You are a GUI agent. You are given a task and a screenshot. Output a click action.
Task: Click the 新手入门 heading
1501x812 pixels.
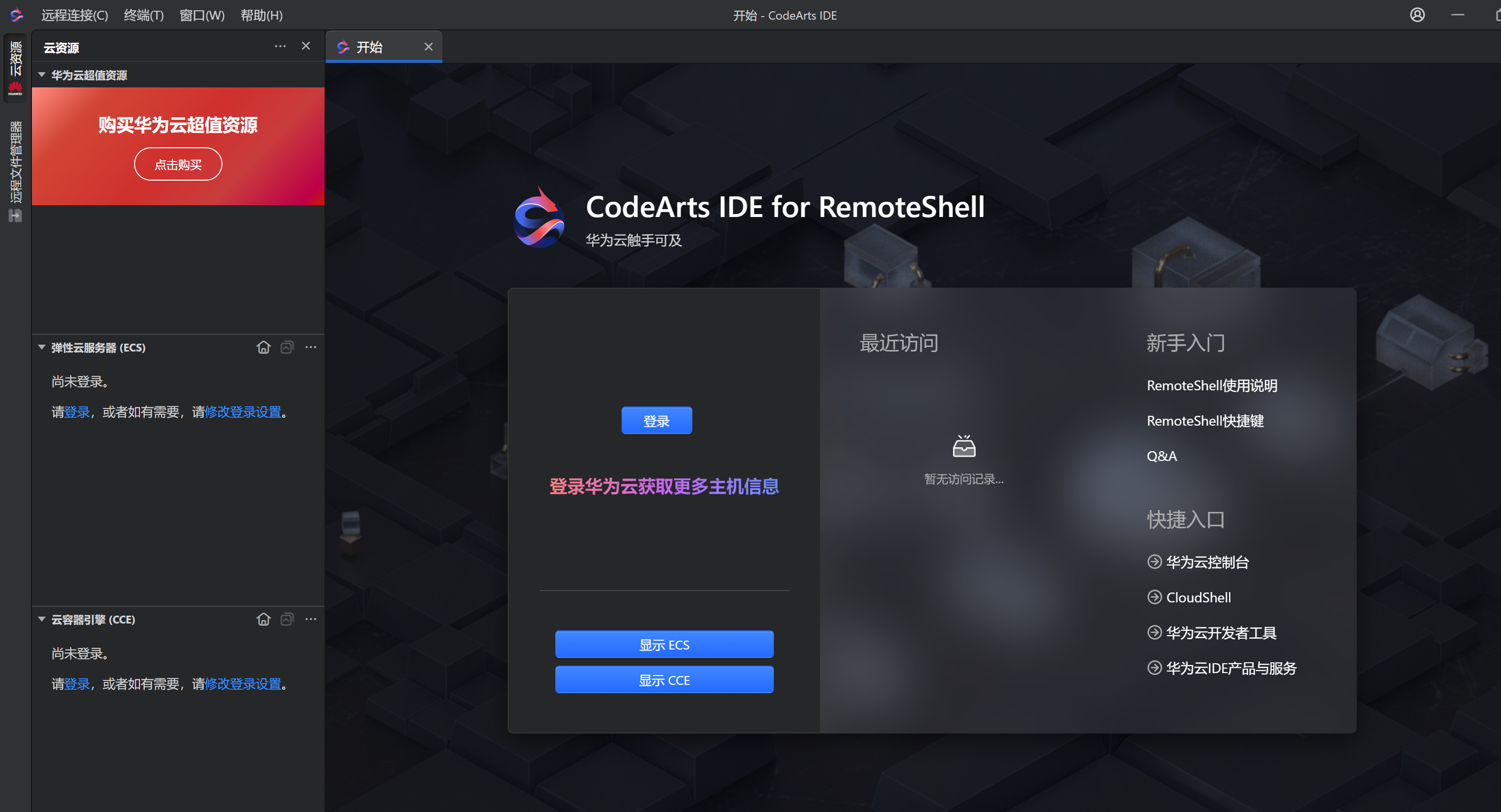tap(1186, 343)
